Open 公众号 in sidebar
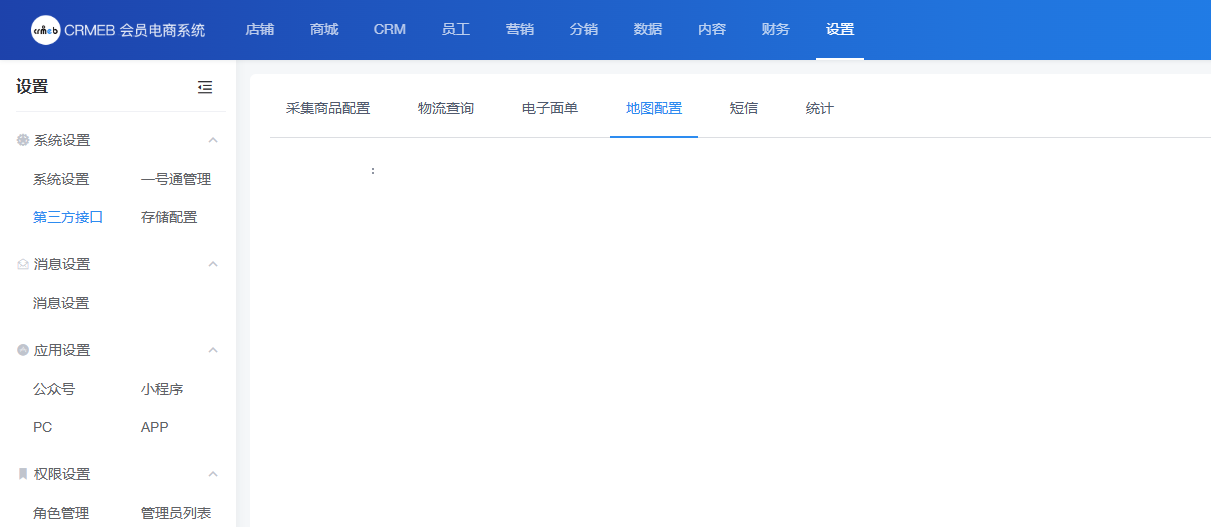Image resolution: width=1211 pixels, height=527 pixels. (54, 390)
